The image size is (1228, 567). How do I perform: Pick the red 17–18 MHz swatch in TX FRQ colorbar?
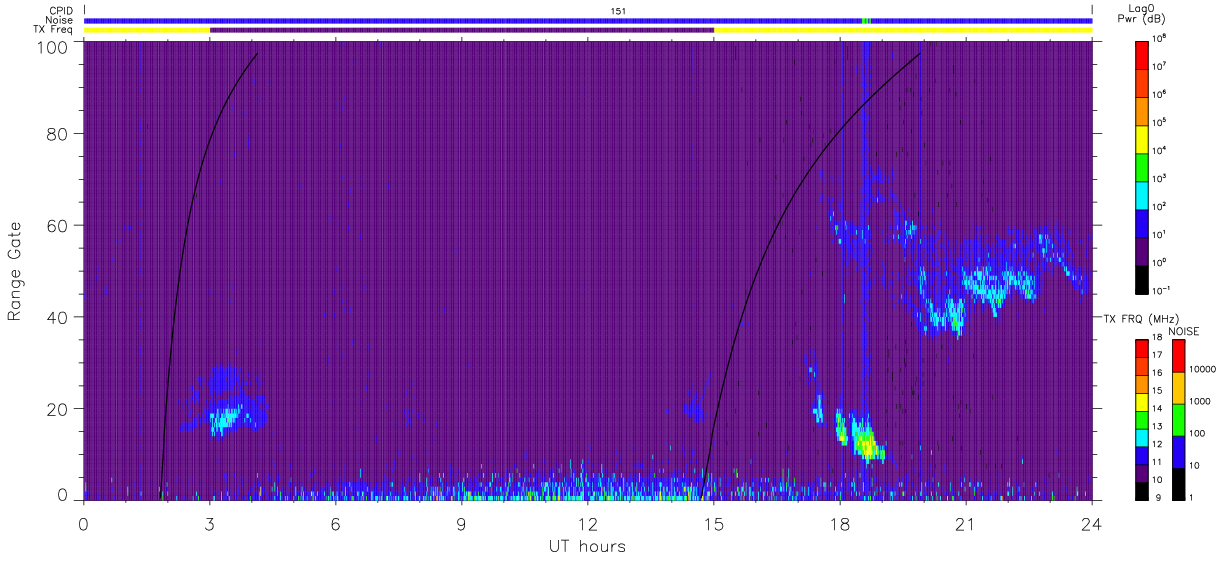(x=1142, y=349)
